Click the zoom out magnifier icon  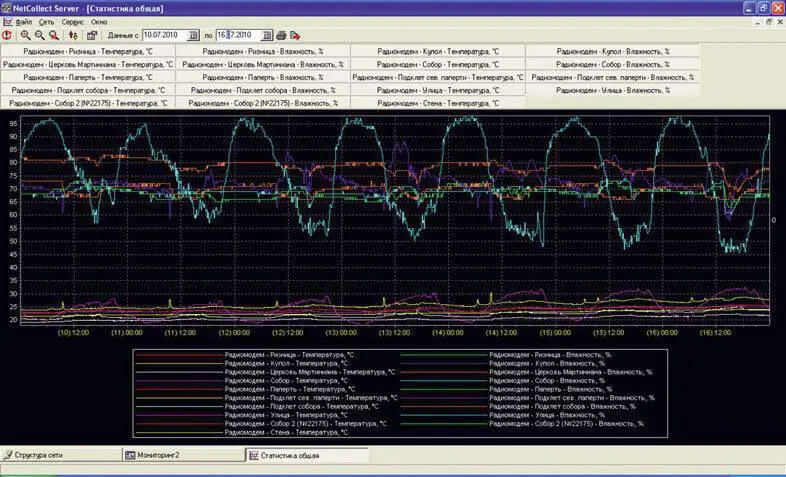point(40,35)
